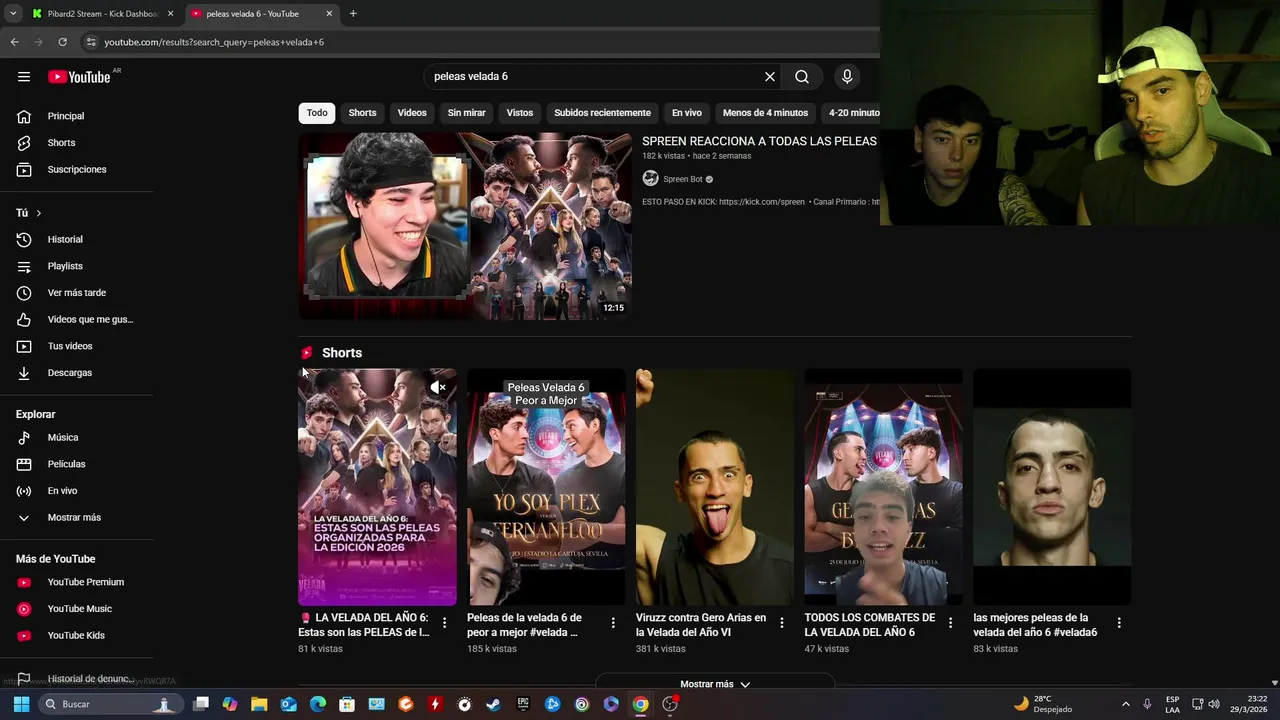Viewport: 1280px width, 720px height.
Task: Reload the page in the browser toolbar
Action: coord(62,42)
